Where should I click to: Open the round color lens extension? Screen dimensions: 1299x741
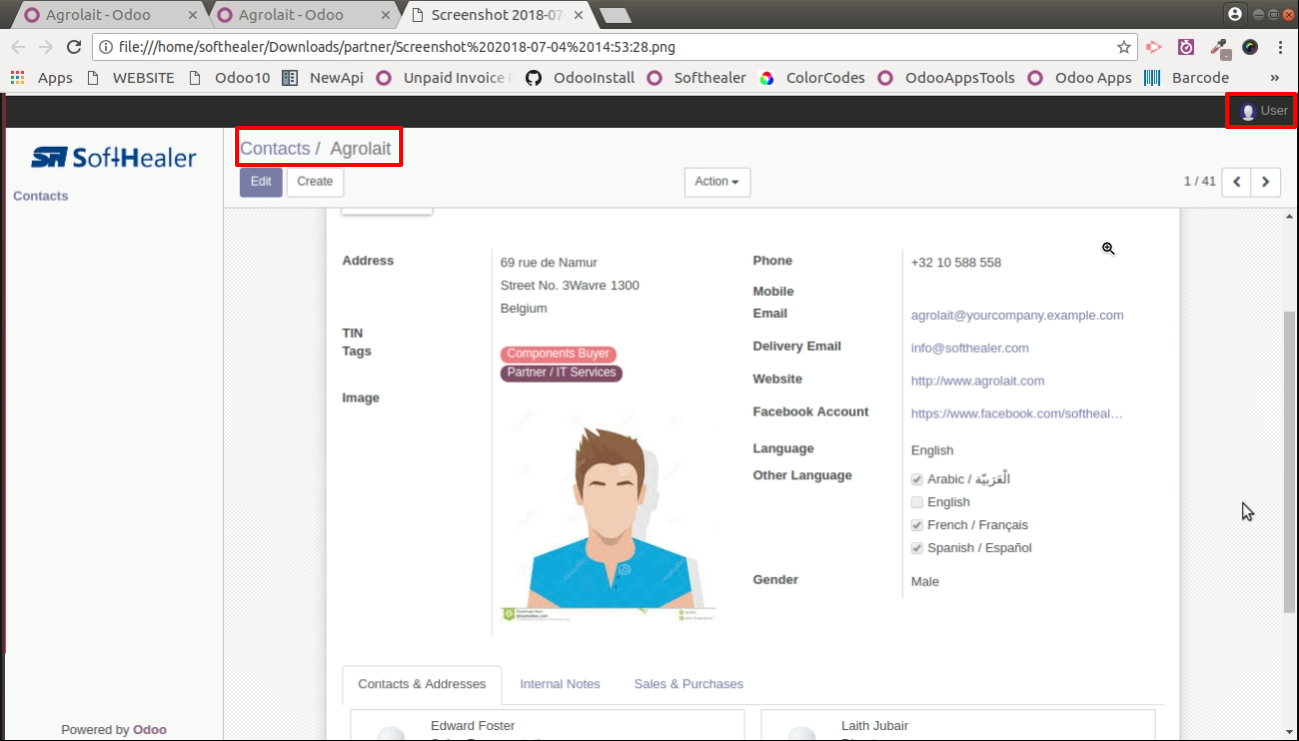(x=1250, y=47)
